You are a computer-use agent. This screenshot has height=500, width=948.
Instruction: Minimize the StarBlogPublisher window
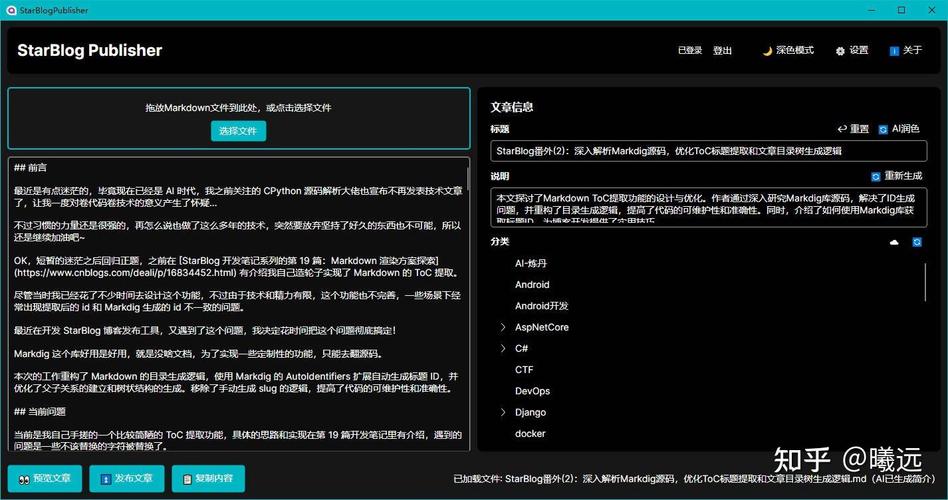coord(872,10)
